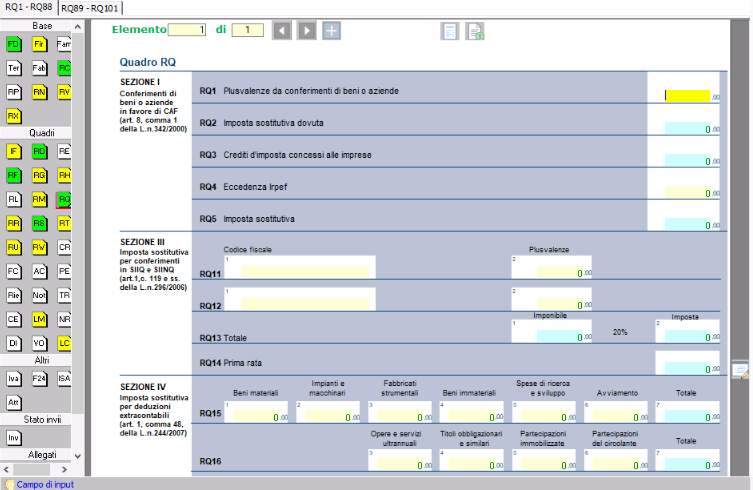Screen dimensions: 753x490
Task: Go to the next element with right arrow
Action: 306,31
